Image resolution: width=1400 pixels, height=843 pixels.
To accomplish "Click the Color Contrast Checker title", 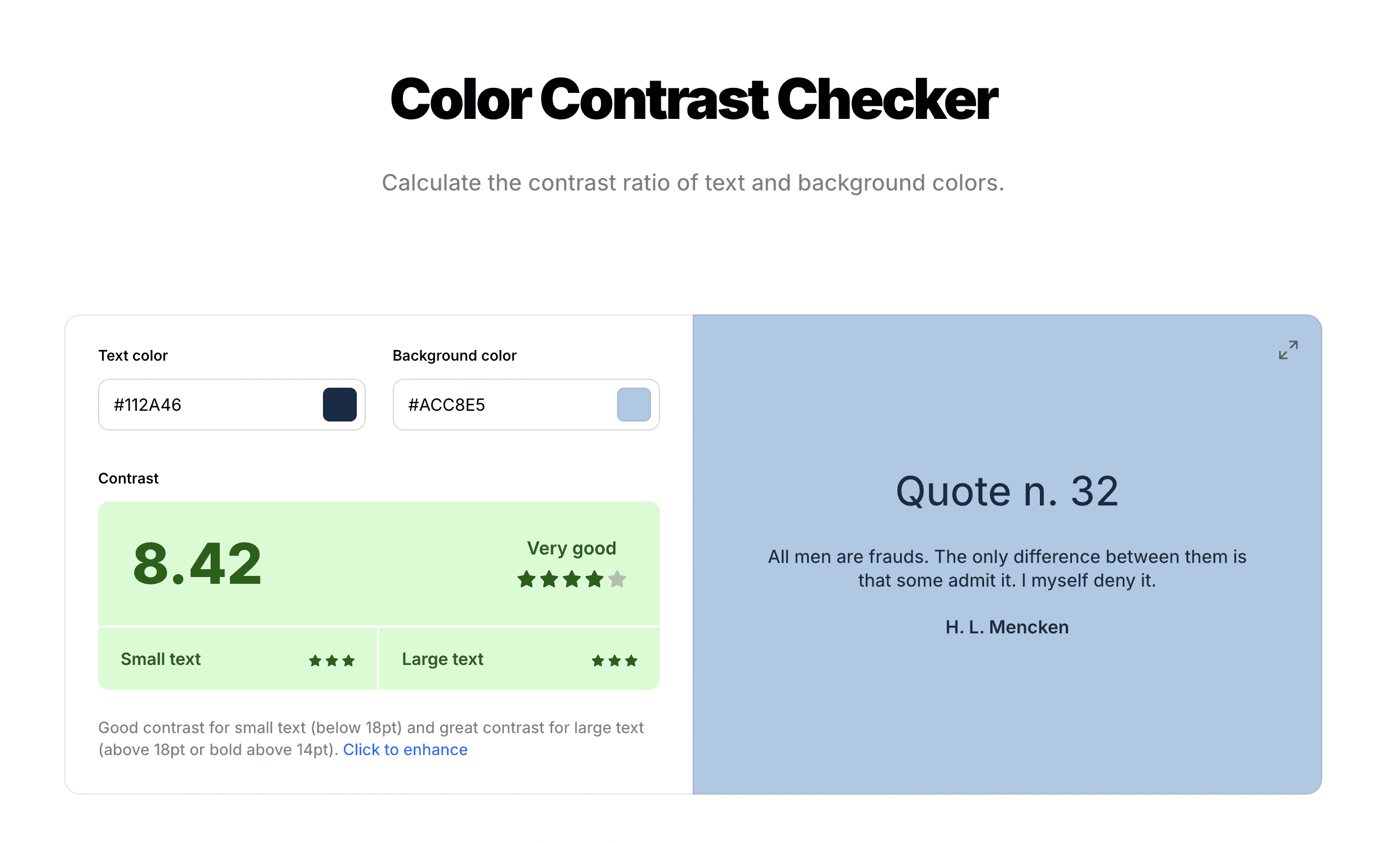I will [693, 100].
